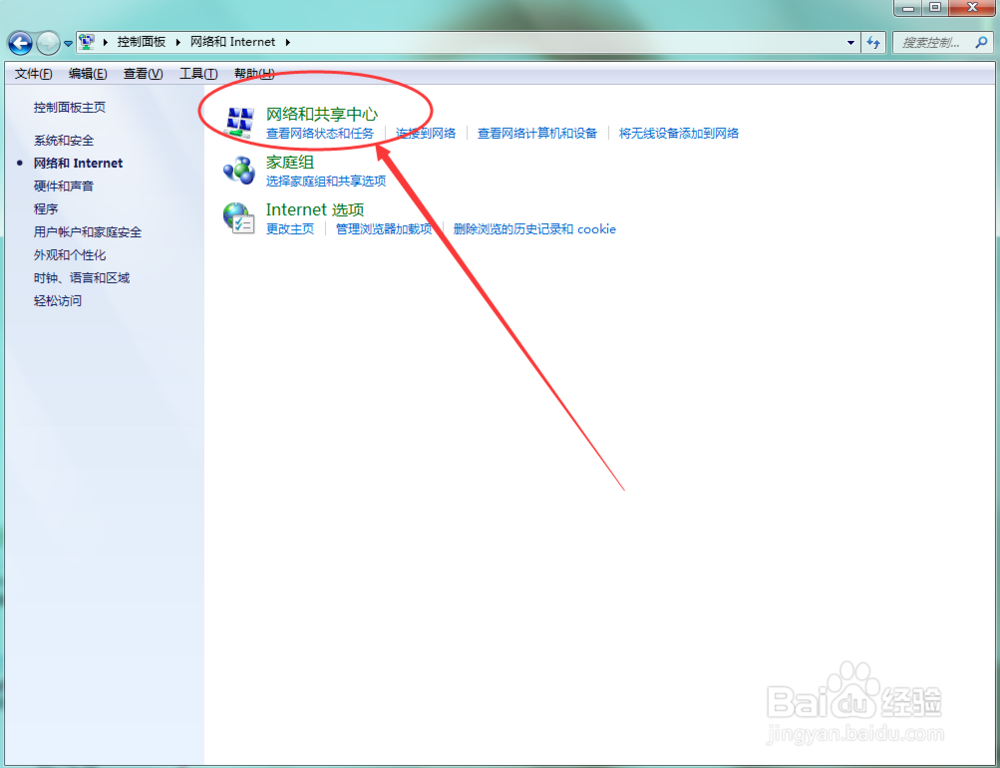This screenshot has width=1000, height=768.
Task: Click the 网络和 Internet breadcrumb
Action: (232, 42)
